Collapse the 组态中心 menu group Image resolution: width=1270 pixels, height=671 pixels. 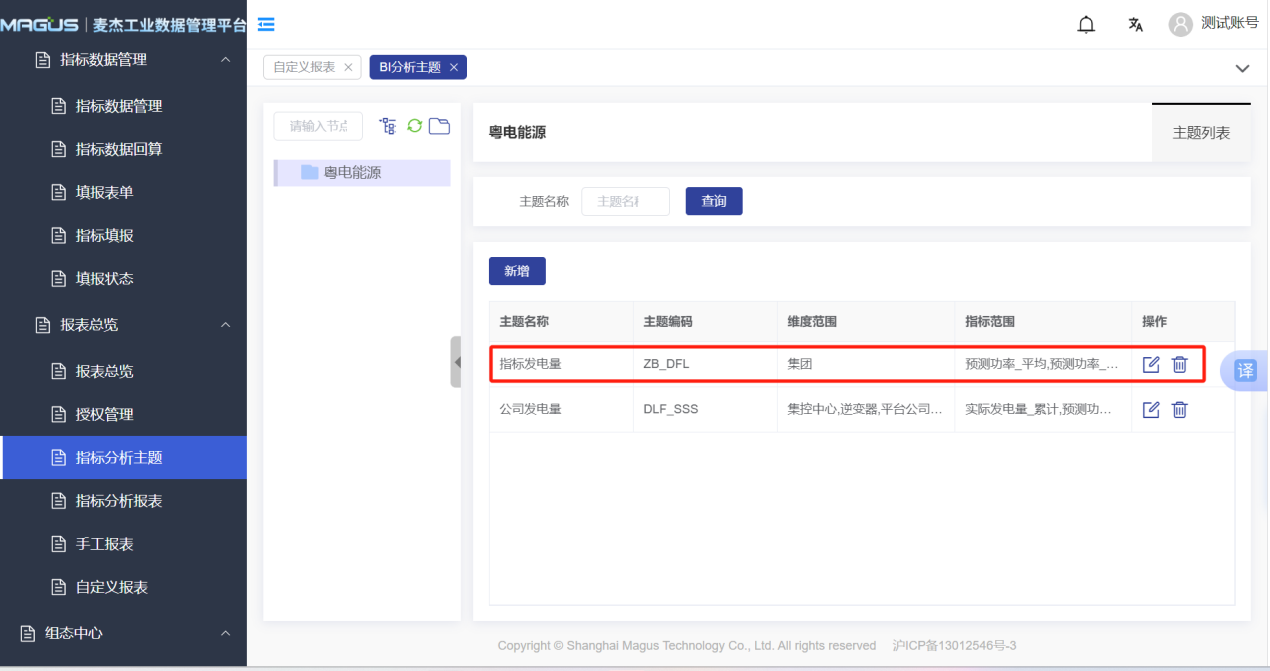(x=225, y=633)
